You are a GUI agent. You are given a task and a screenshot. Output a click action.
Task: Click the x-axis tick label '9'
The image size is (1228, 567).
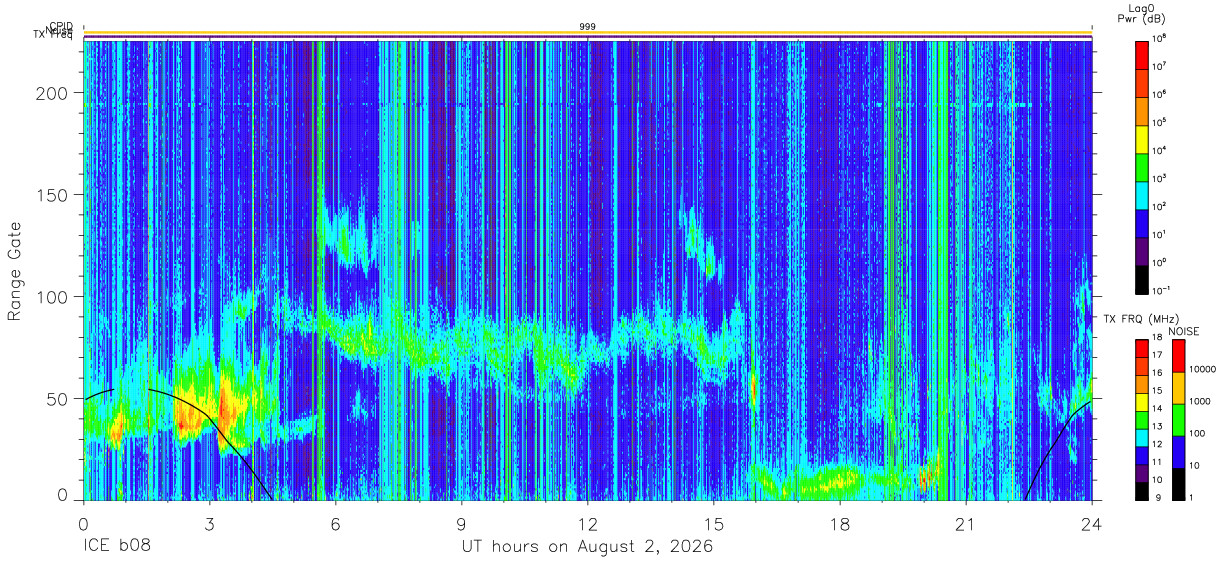[461, 523]
